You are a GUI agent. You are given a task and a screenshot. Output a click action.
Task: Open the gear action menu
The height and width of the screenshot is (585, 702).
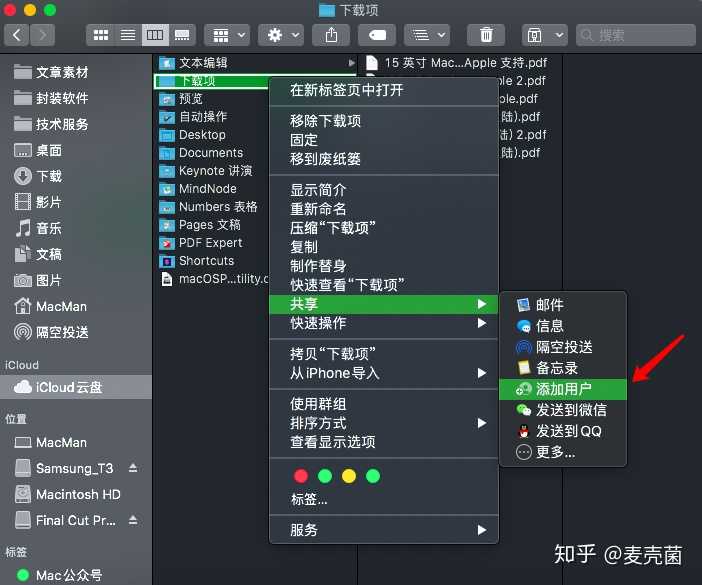pos(281,35)
